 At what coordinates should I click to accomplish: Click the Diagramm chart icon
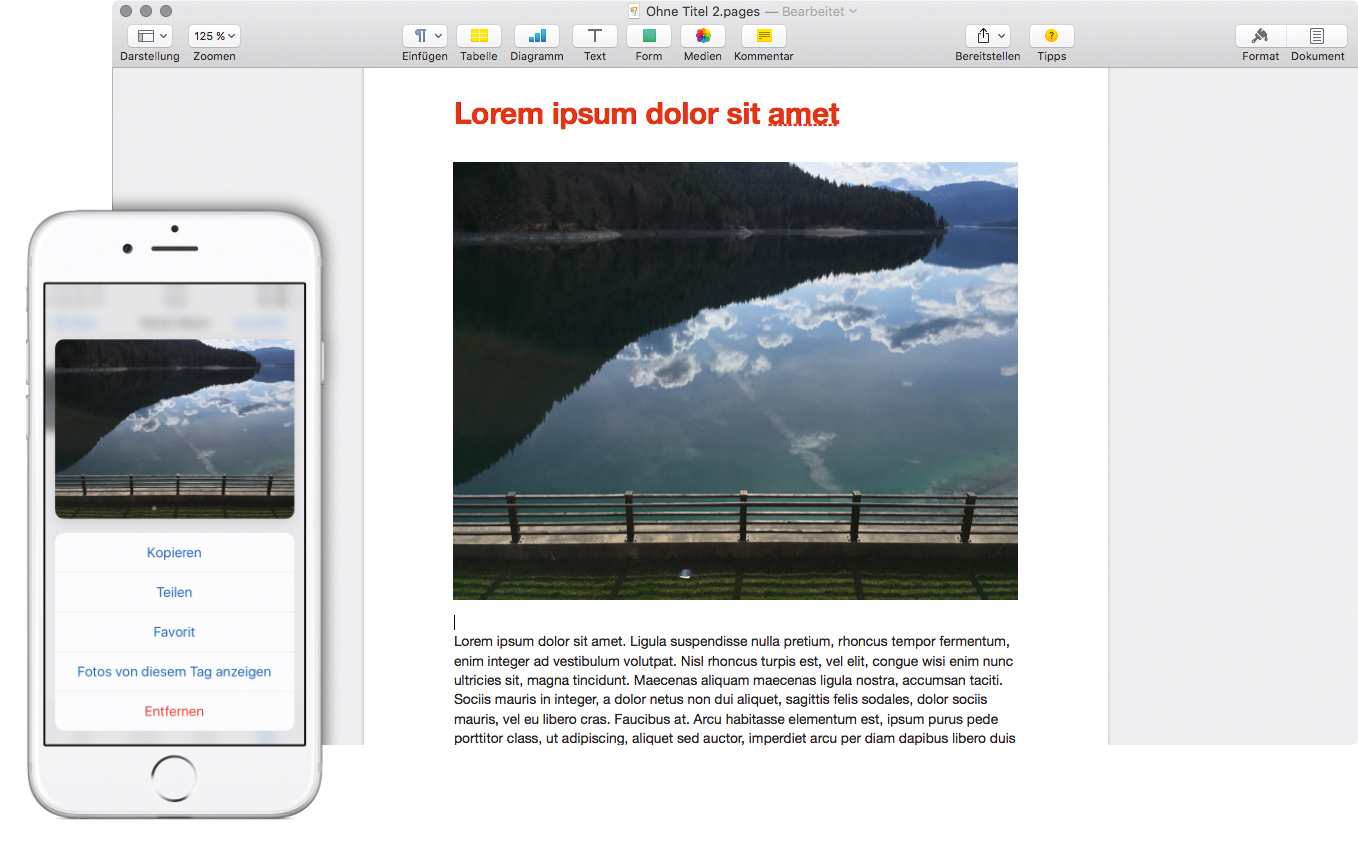536,36
